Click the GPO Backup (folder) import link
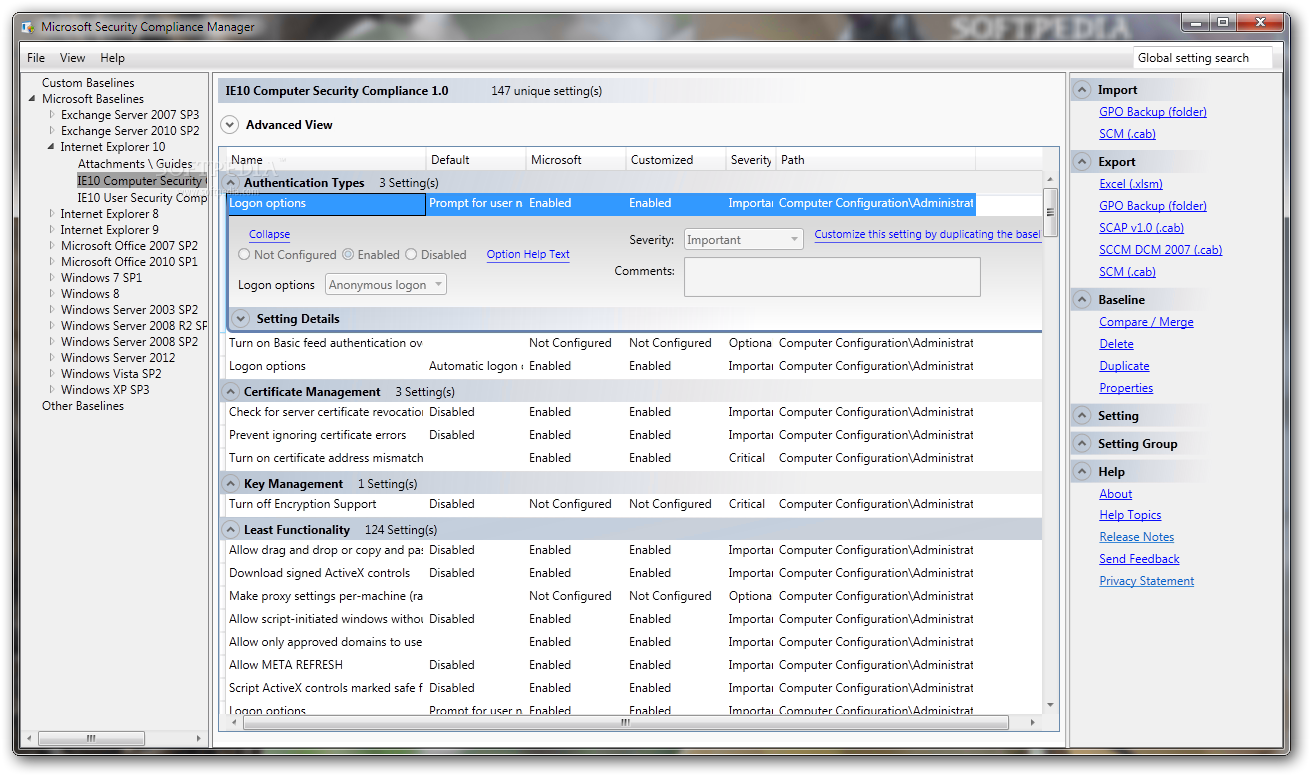The width and height of the screenshot is (1311, 776). (1153, 112)
